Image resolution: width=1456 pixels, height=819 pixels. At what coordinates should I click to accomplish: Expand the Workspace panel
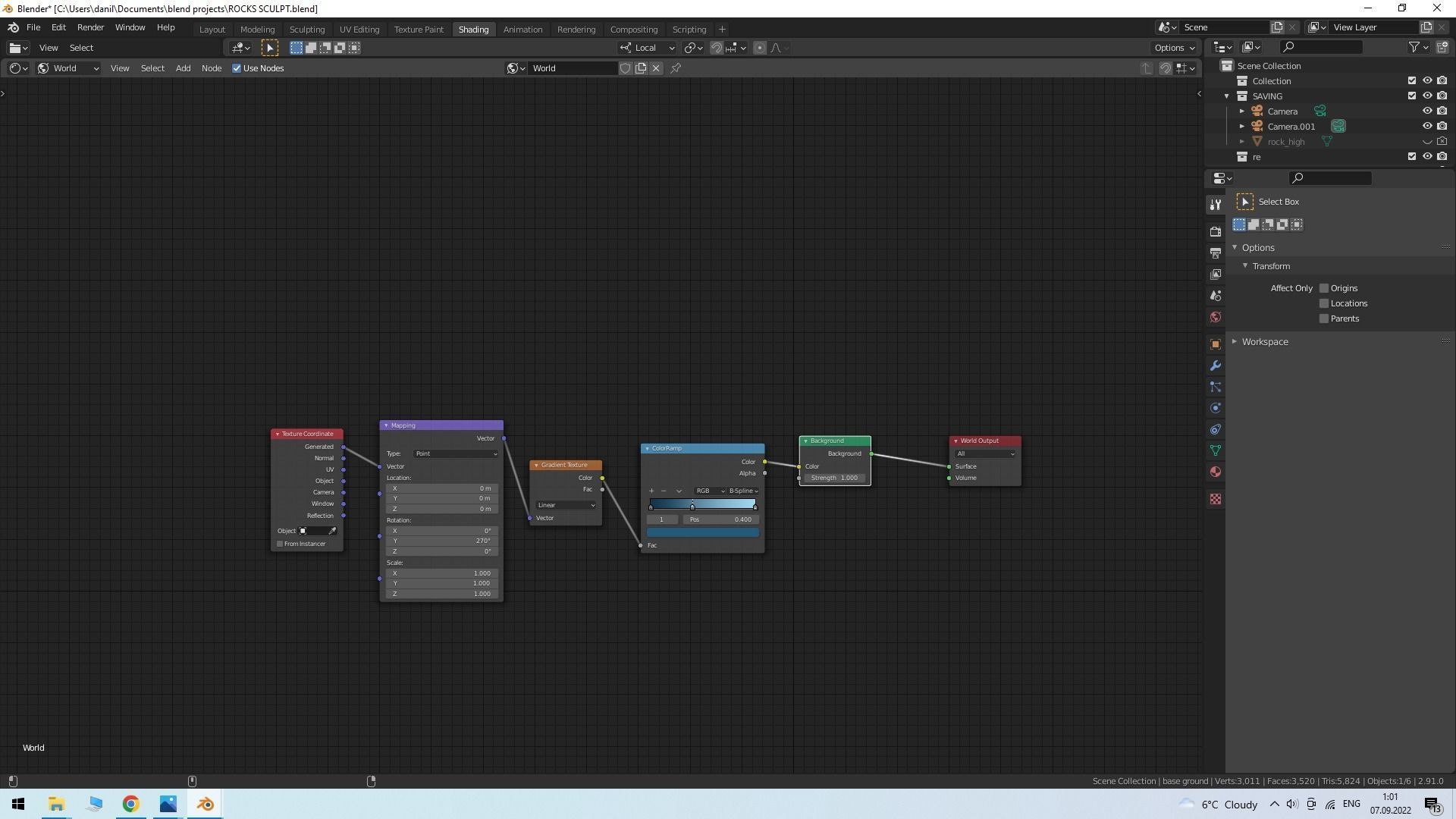[1264, 342]
